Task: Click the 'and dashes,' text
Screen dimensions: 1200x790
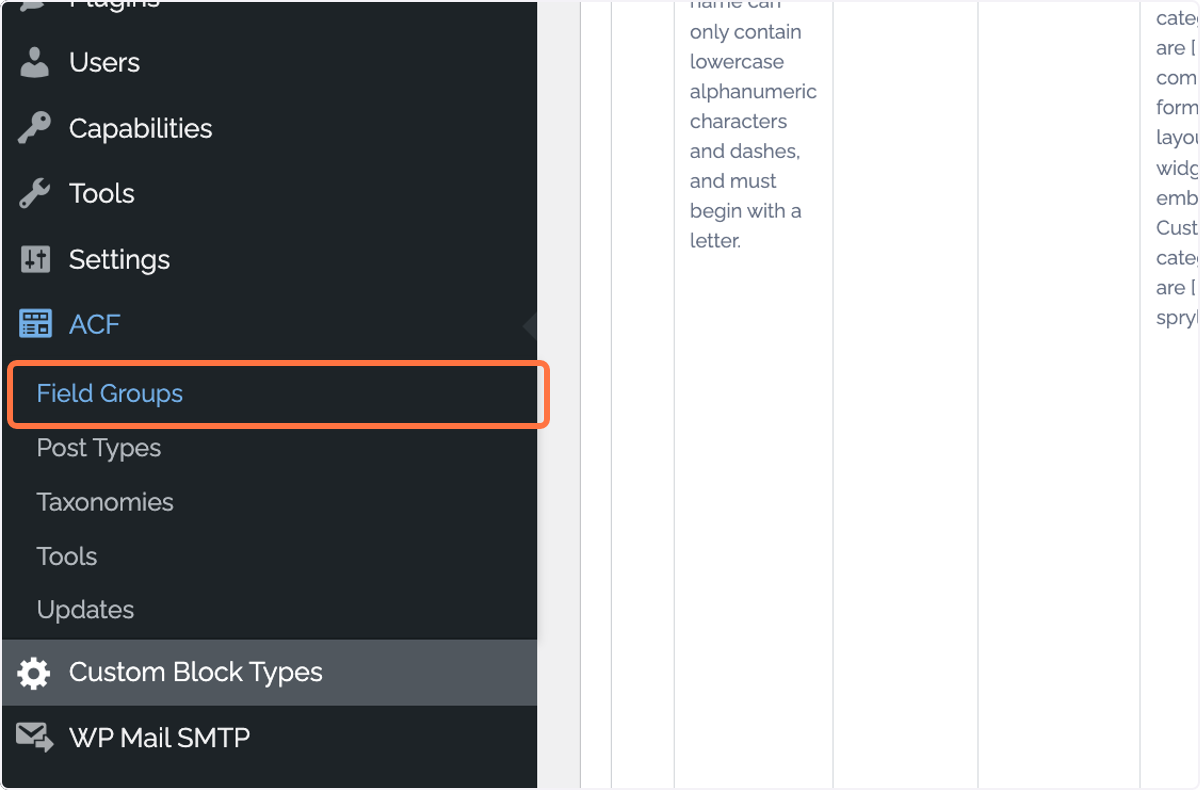Action: (745, 151)
